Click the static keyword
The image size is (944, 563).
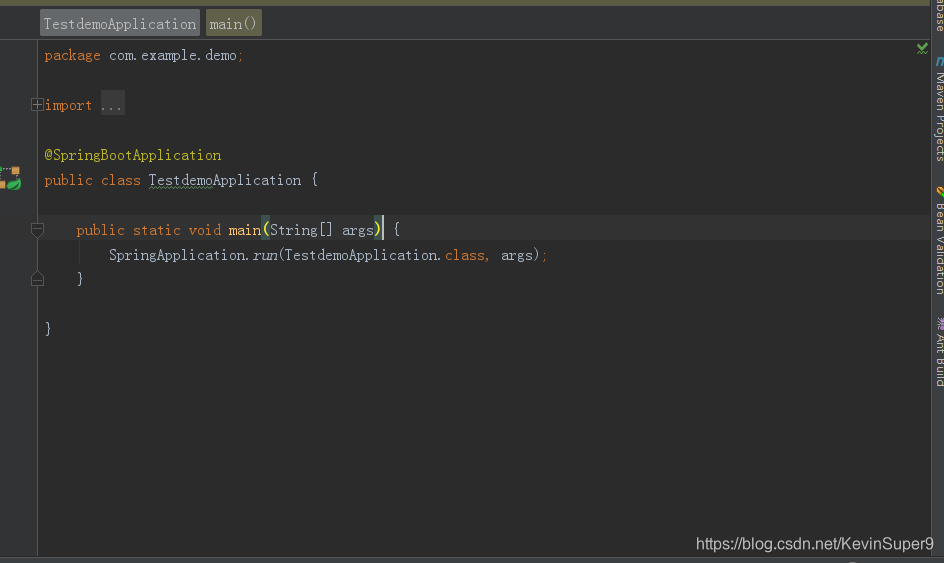157,230
